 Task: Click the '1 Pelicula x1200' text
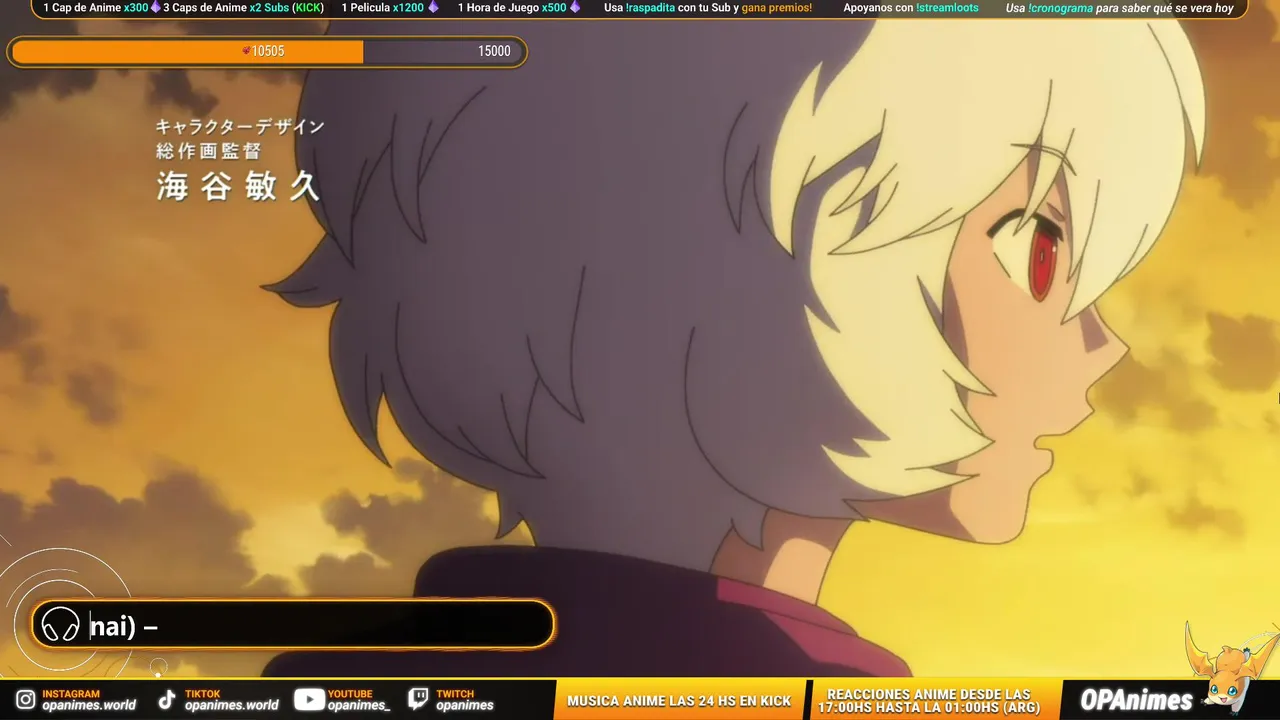pyautogui.click(x=383, y=8)
